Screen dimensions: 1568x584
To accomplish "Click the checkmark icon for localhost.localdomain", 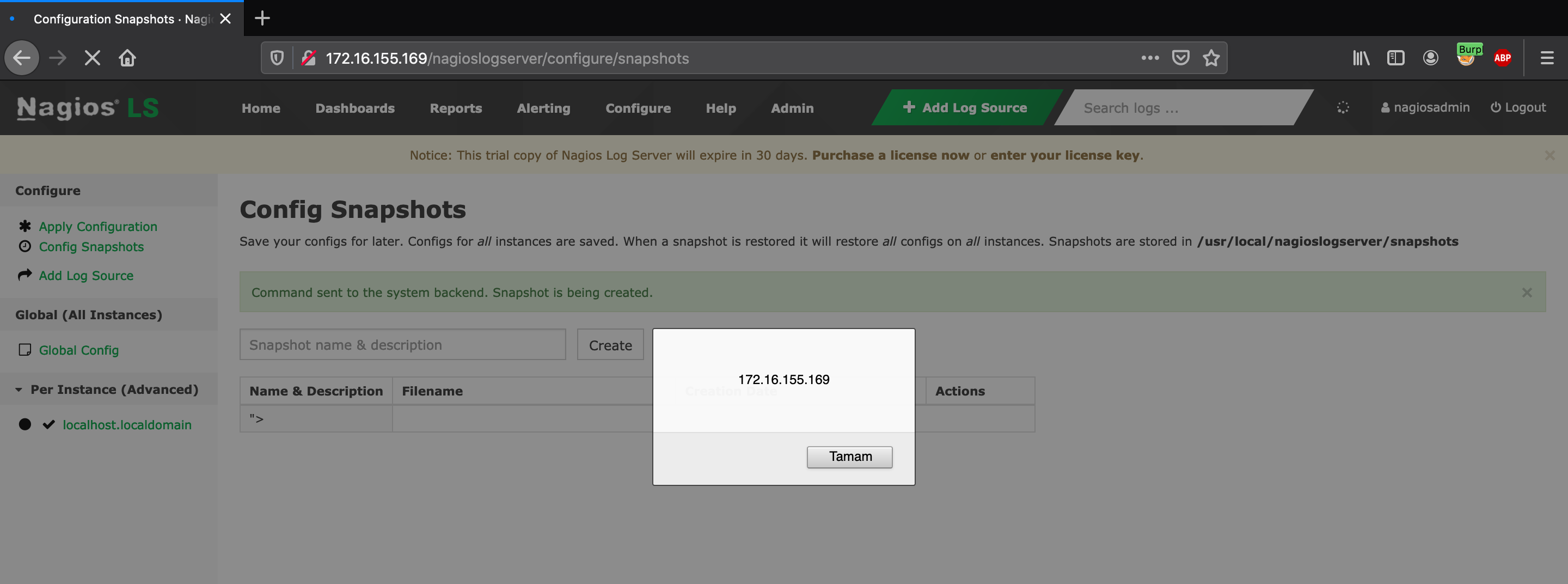I will pyautogui.click(x=48, y=424).
